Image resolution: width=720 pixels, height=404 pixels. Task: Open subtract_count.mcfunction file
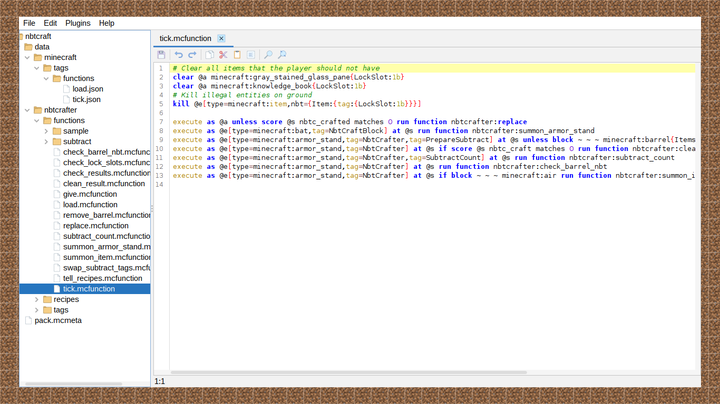point(107,236)
